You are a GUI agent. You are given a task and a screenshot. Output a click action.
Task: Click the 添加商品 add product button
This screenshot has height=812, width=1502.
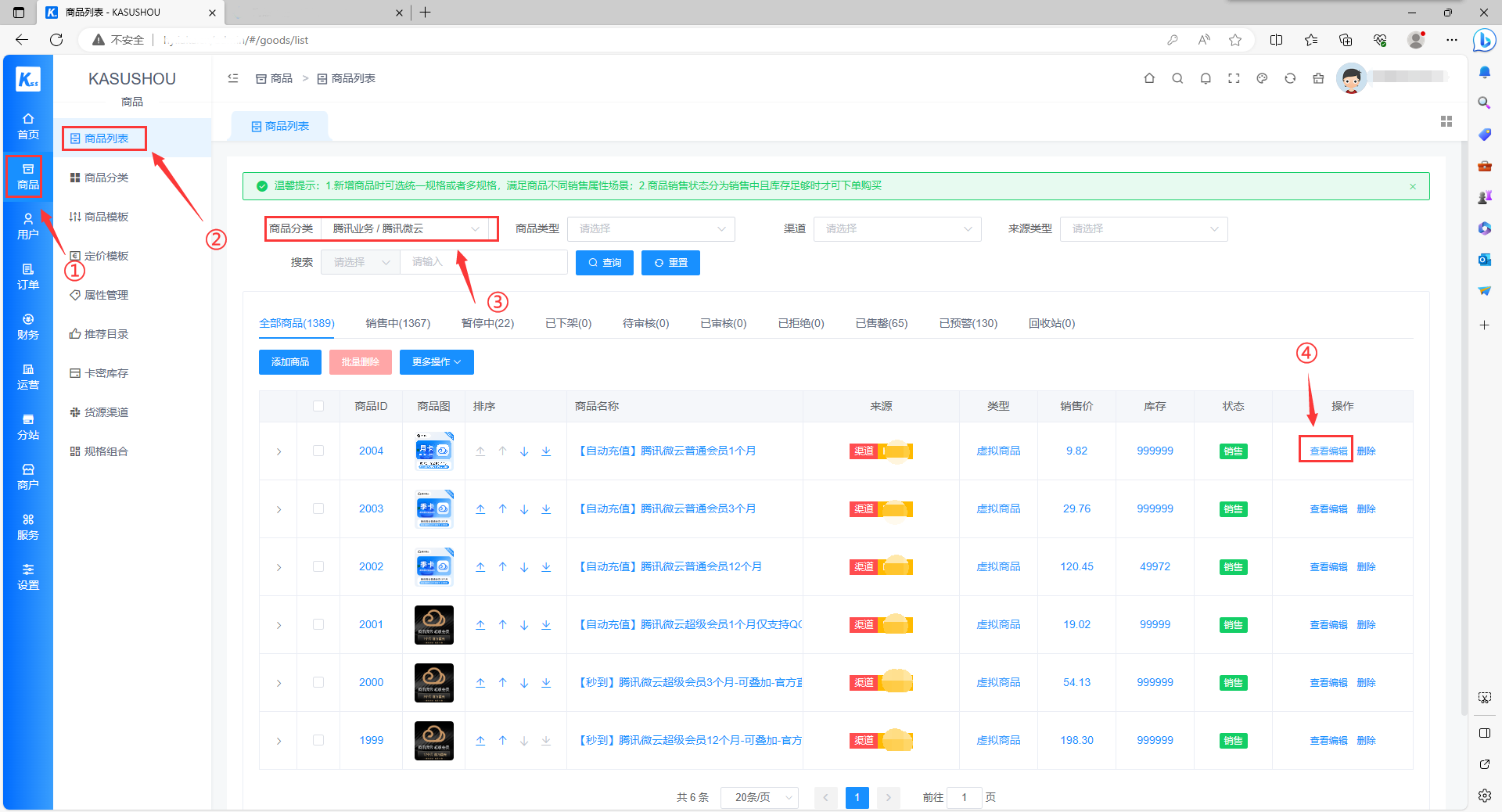[290, 362]
